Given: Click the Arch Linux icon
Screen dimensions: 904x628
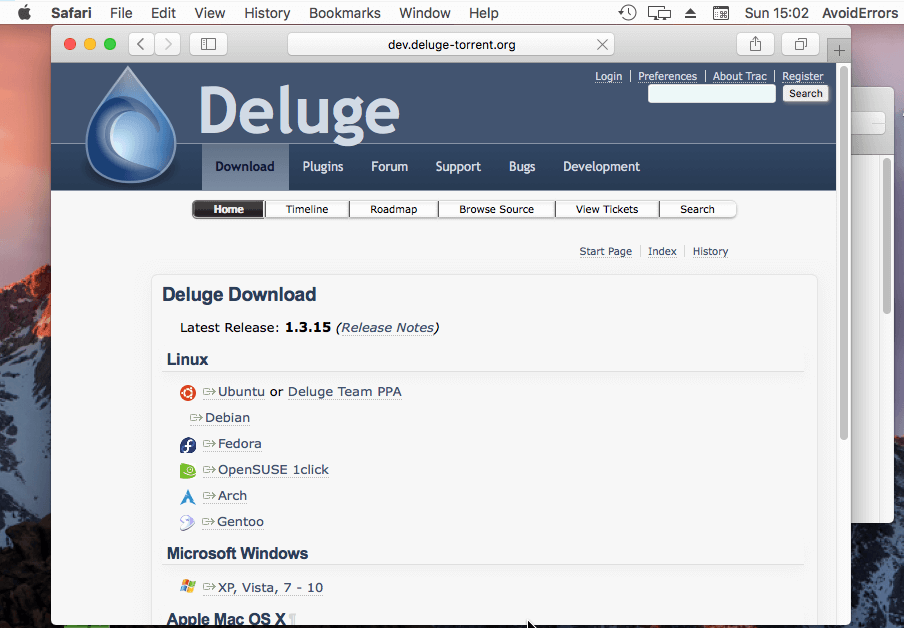Looking at the screenshot, I should point(187,497).
